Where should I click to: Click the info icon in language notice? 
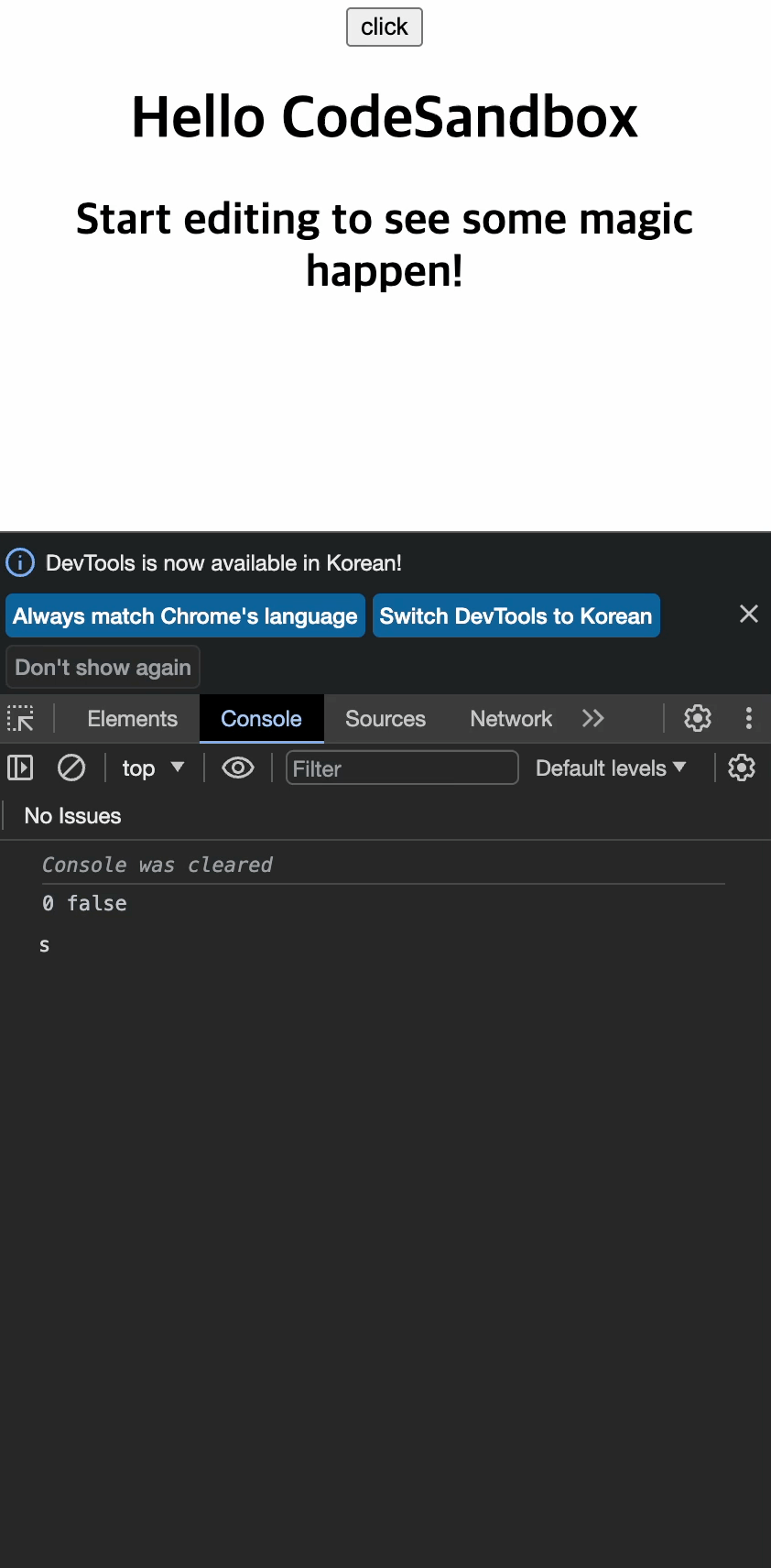click(x=20, y=562)
